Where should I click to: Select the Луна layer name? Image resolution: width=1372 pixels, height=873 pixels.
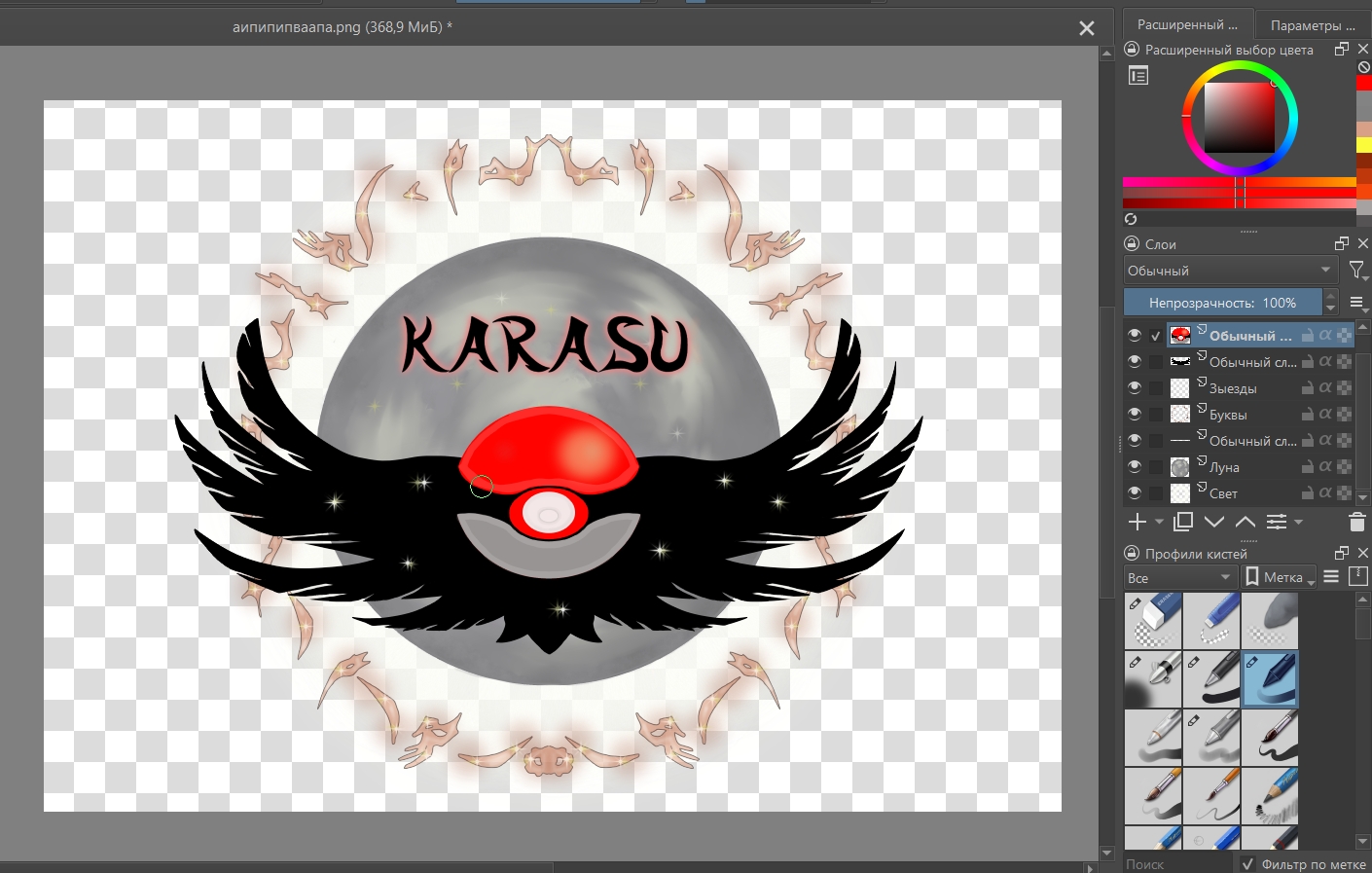click(1224, 467)
